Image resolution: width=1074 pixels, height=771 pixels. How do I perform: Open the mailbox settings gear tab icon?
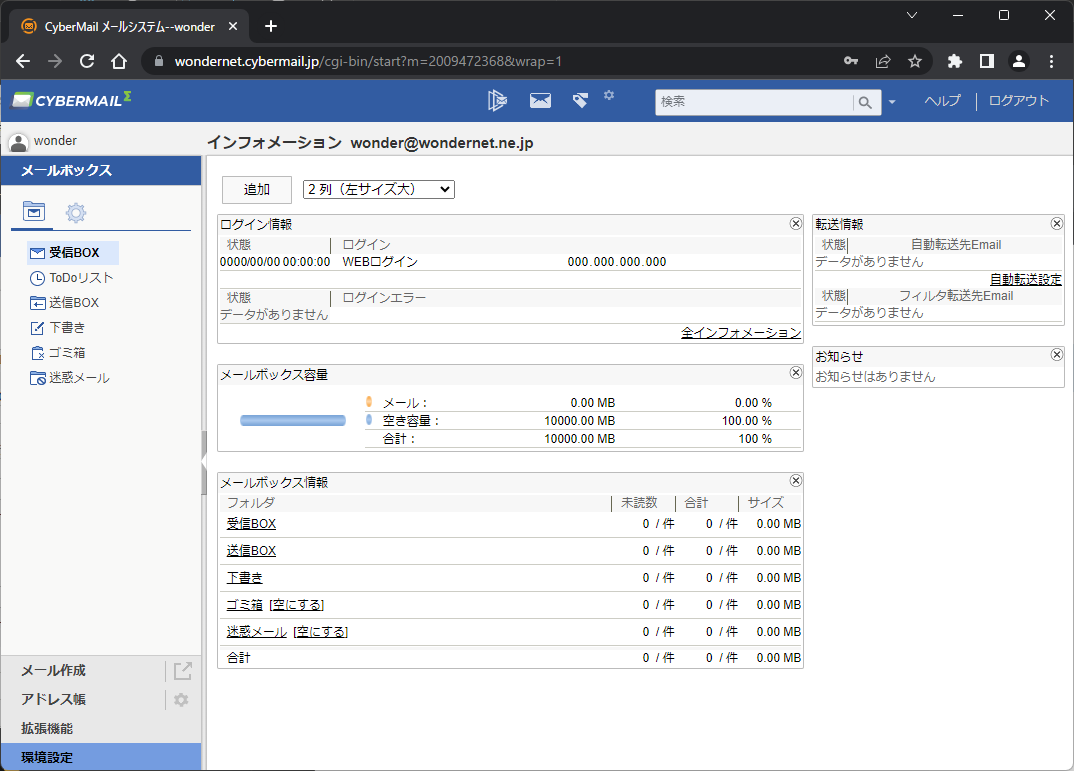(76, 213)
